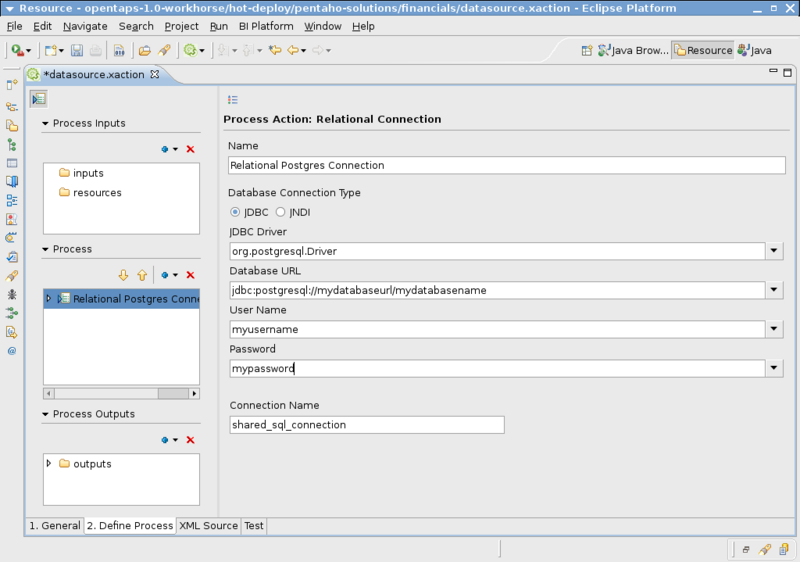The image size is (800, 562).
Task: Open the Window menu
Action: pyautogui.click(x=322, y=27)
